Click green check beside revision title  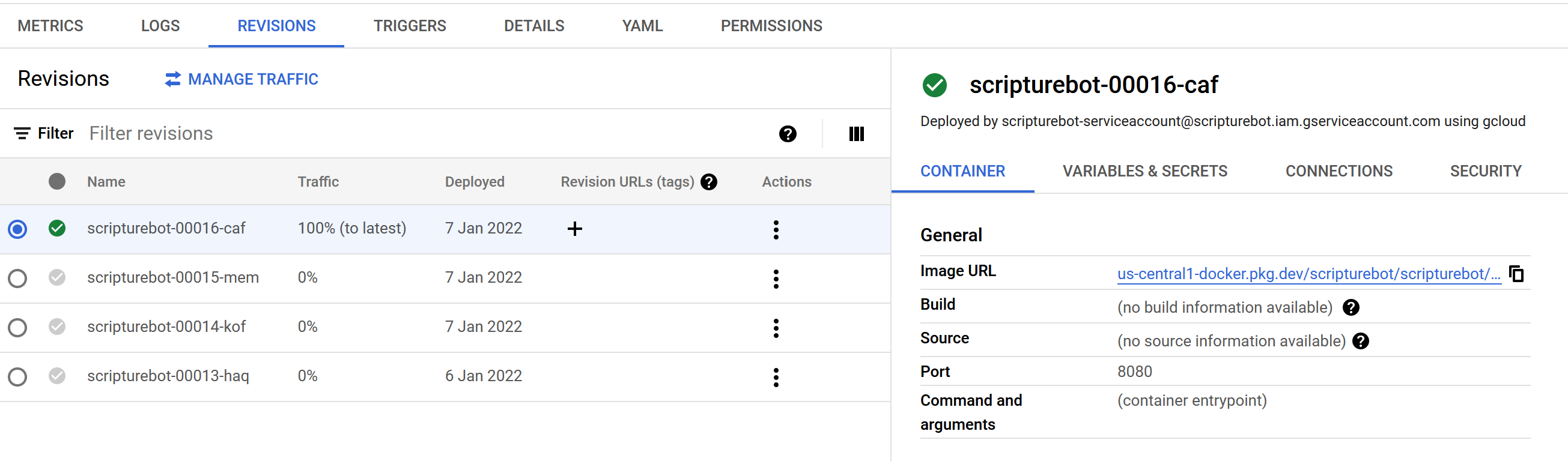click(x=934, y=85)
